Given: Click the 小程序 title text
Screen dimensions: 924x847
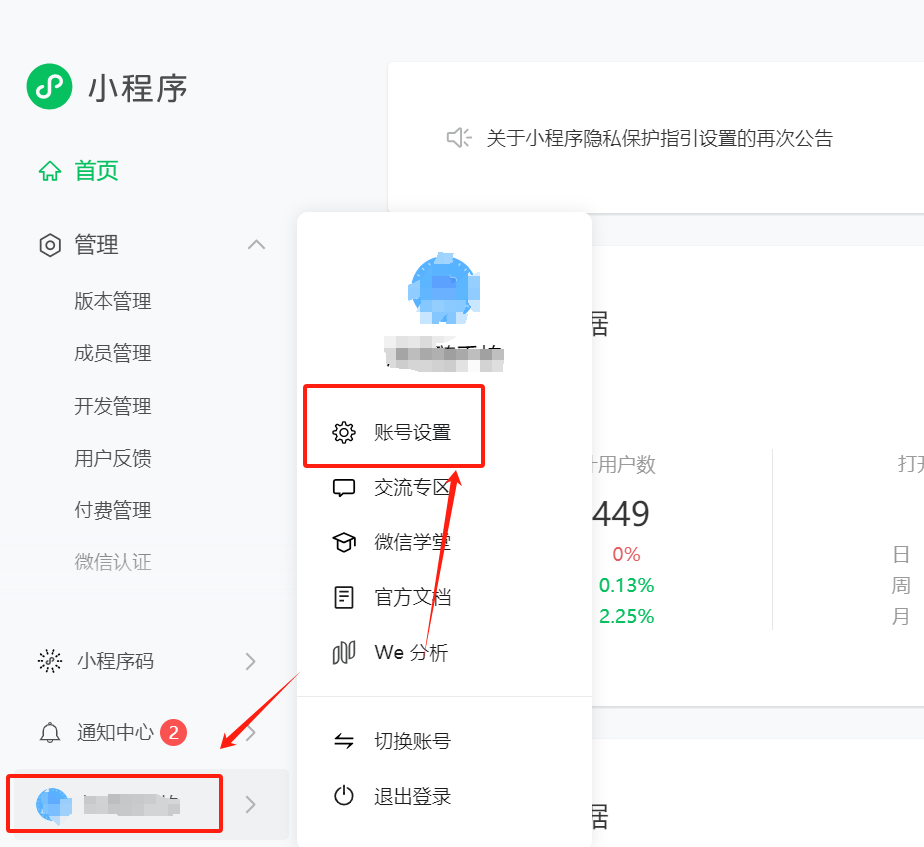Looking at the screenshot, I should (138, 88).
